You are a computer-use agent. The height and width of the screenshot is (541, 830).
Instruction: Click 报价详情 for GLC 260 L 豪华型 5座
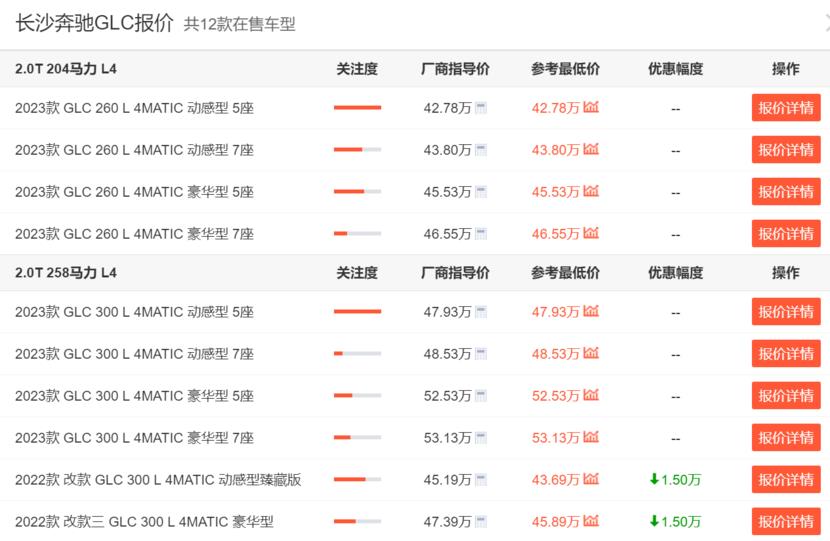click(x=786, y=192)
